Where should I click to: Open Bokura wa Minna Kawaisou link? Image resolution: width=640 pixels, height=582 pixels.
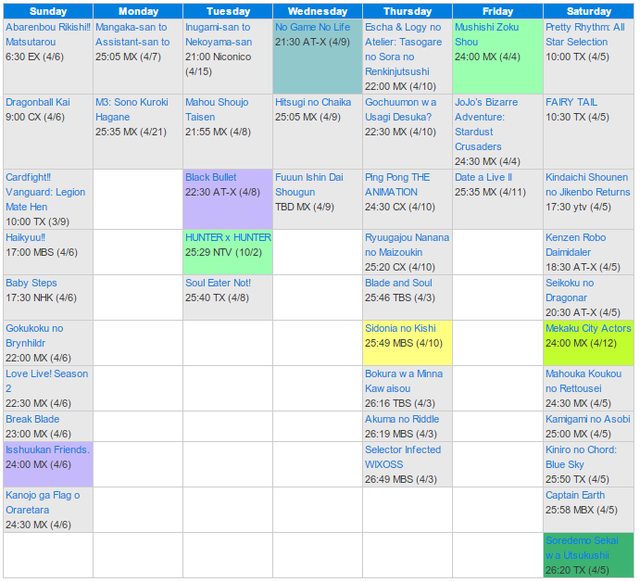click(404, 381)
